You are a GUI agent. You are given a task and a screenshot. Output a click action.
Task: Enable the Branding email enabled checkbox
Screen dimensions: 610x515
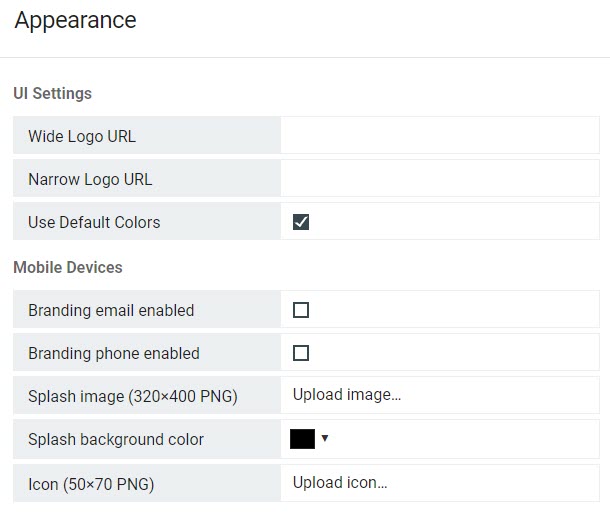tap(301, 310)
